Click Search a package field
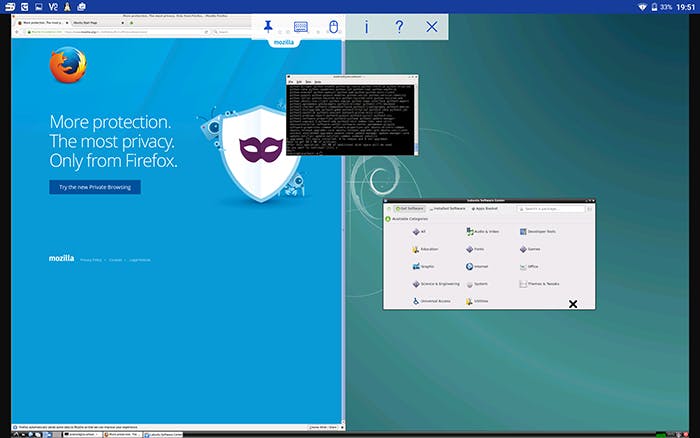The width and height of the screenshot is (700, 438). (551, 209)
